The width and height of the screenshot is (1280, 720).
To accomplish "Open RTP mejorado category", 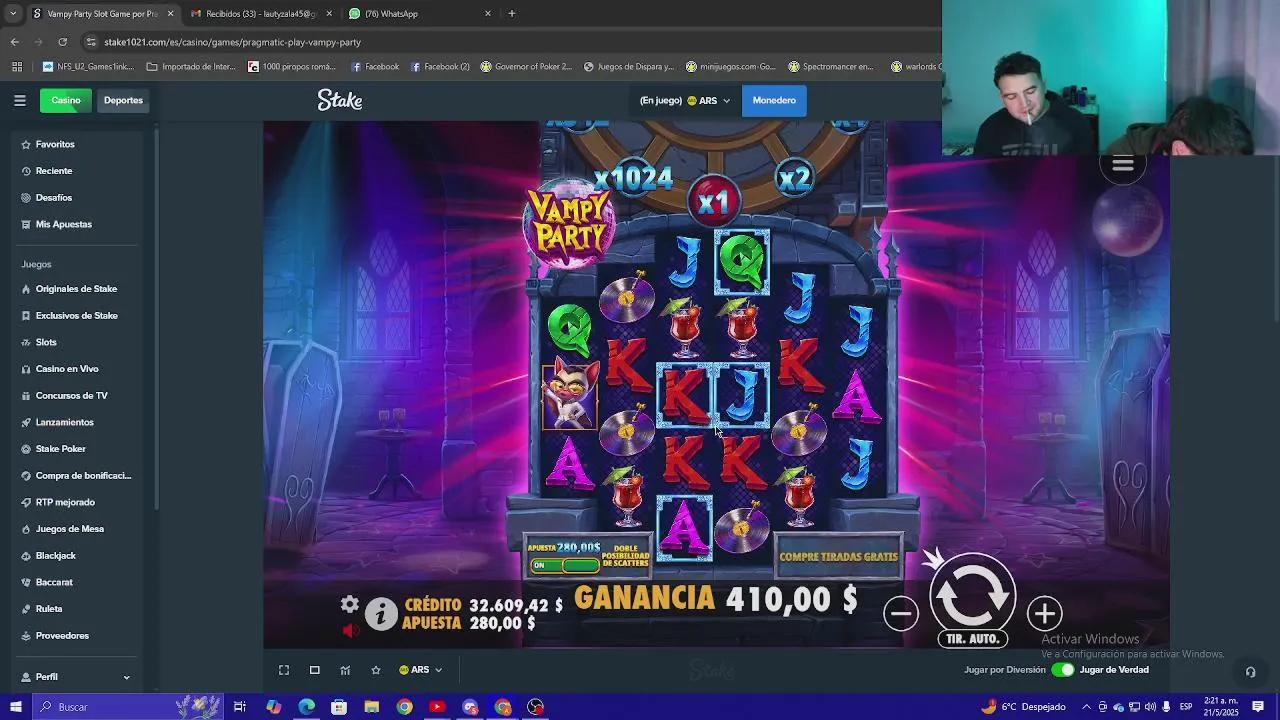I will pyautogui.click(x=65, y=502).
